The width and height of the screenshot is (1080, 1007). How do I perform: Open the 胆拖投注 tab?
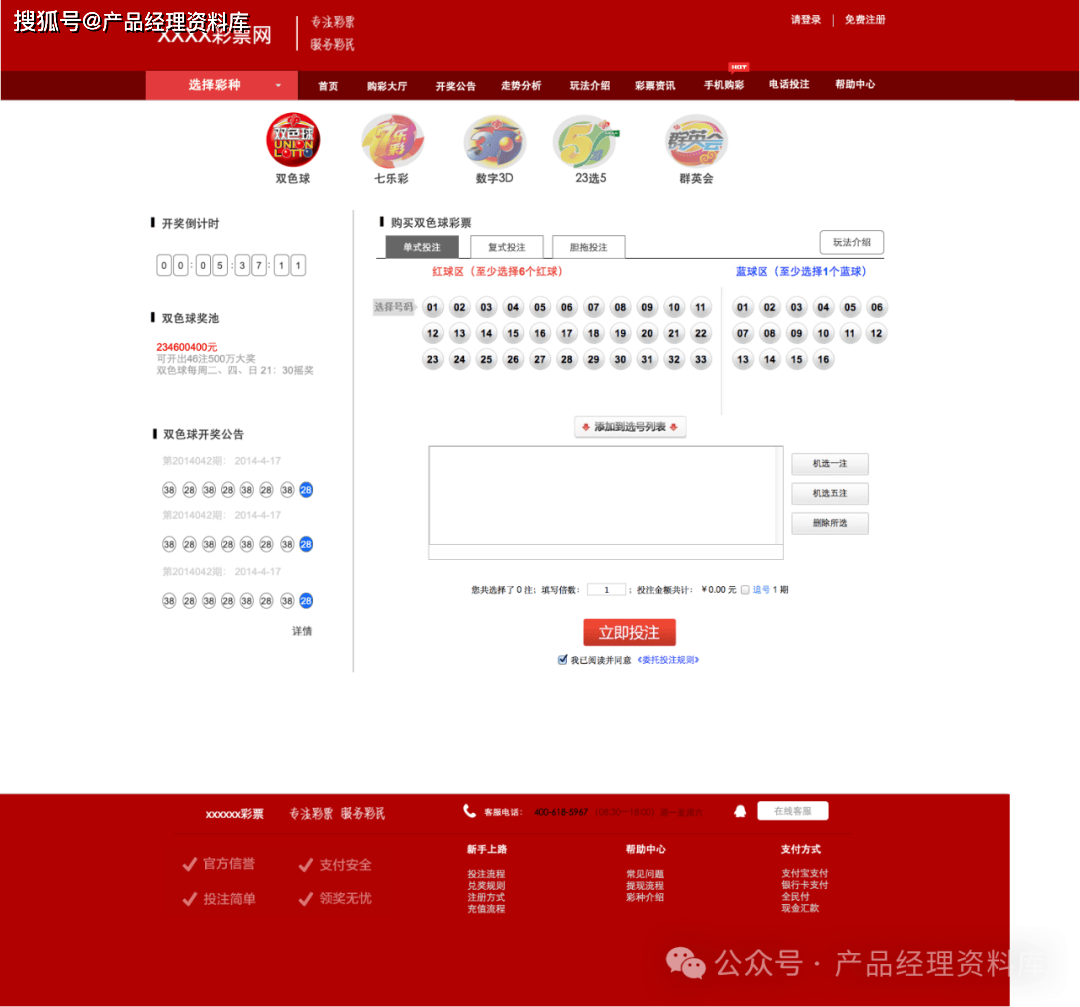[588, 246]
